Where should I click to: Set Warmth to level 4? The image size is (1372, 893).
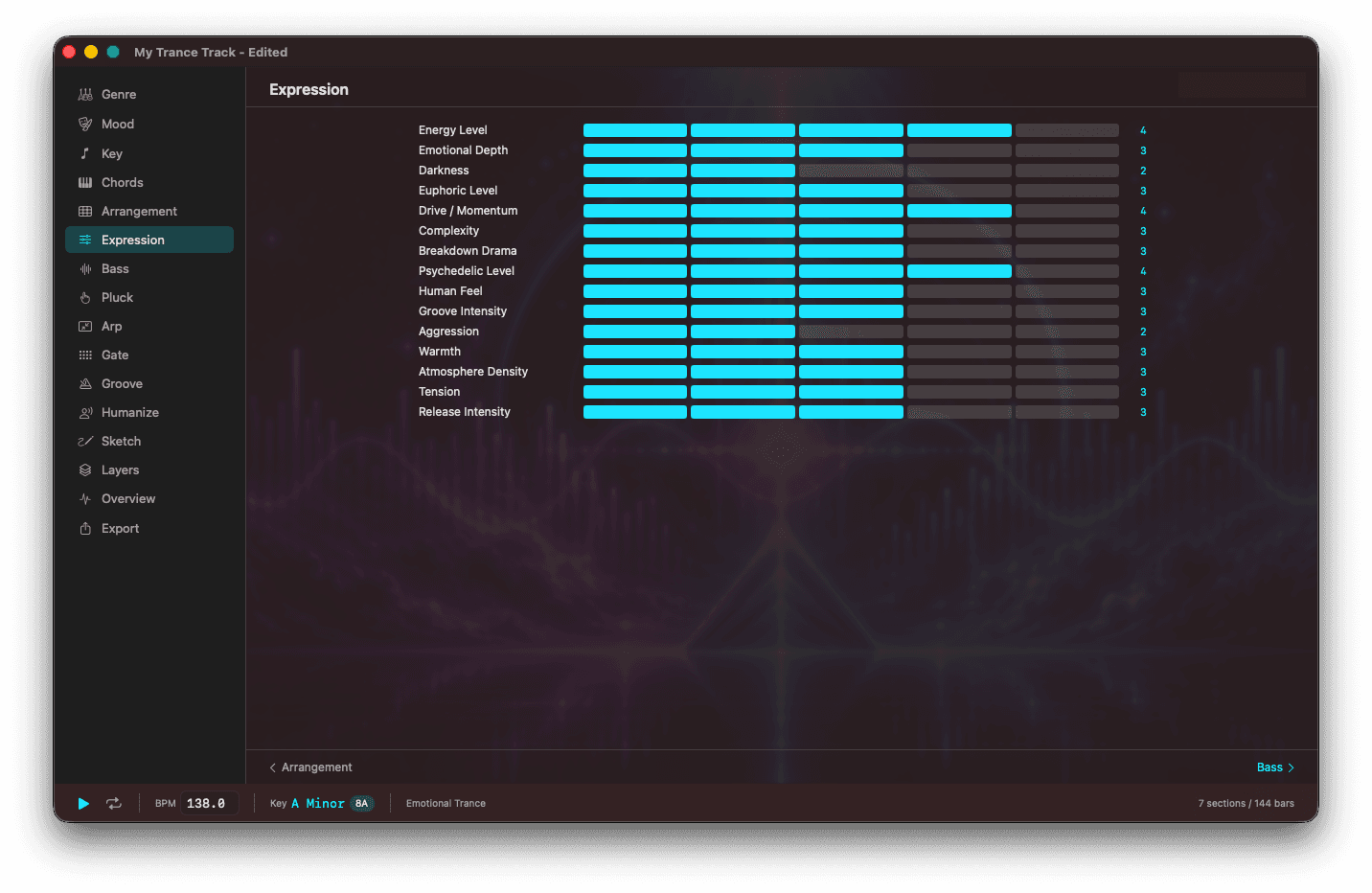point(959,352)
